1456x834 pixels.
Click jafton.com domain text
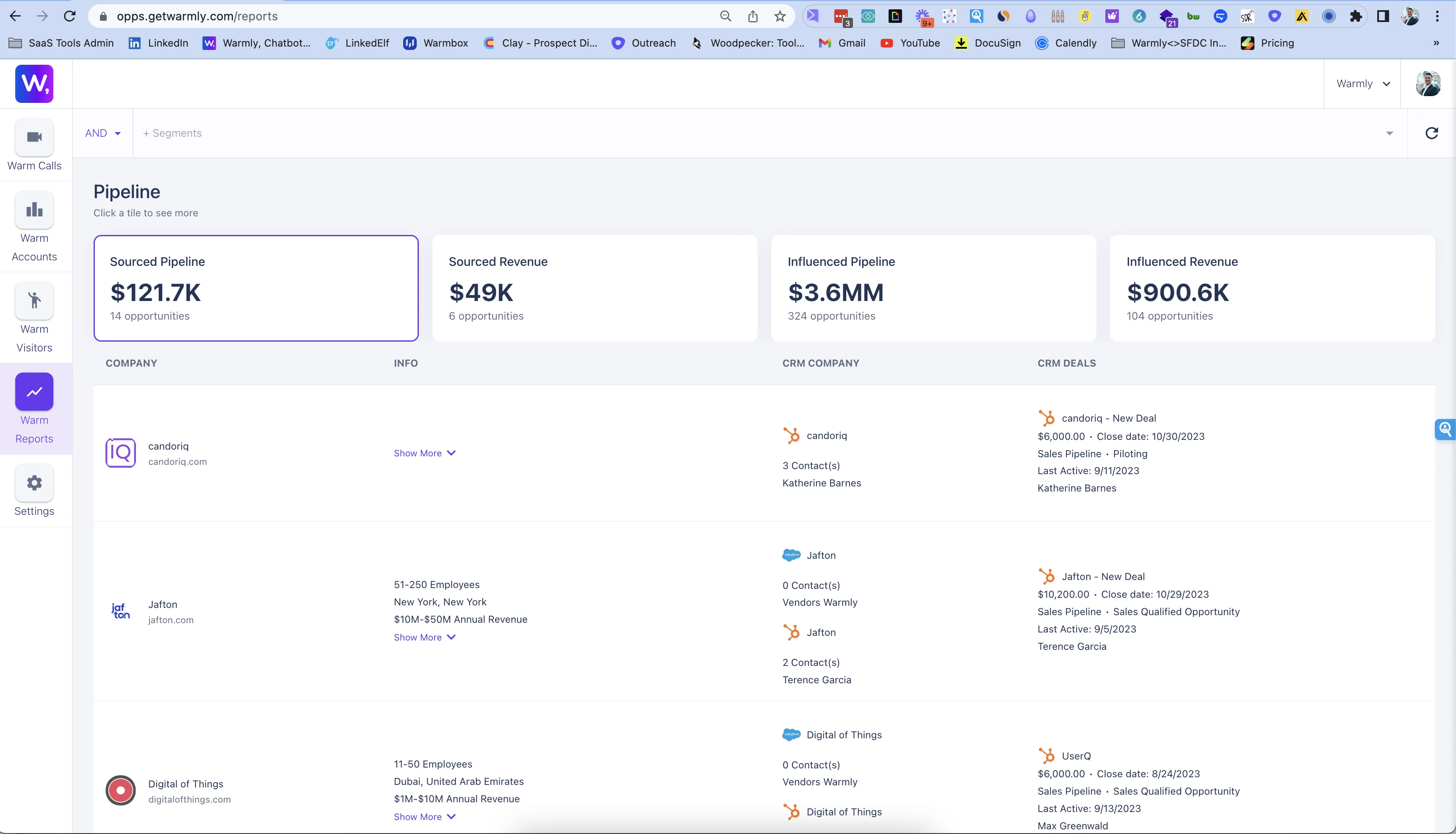[171, 620]
